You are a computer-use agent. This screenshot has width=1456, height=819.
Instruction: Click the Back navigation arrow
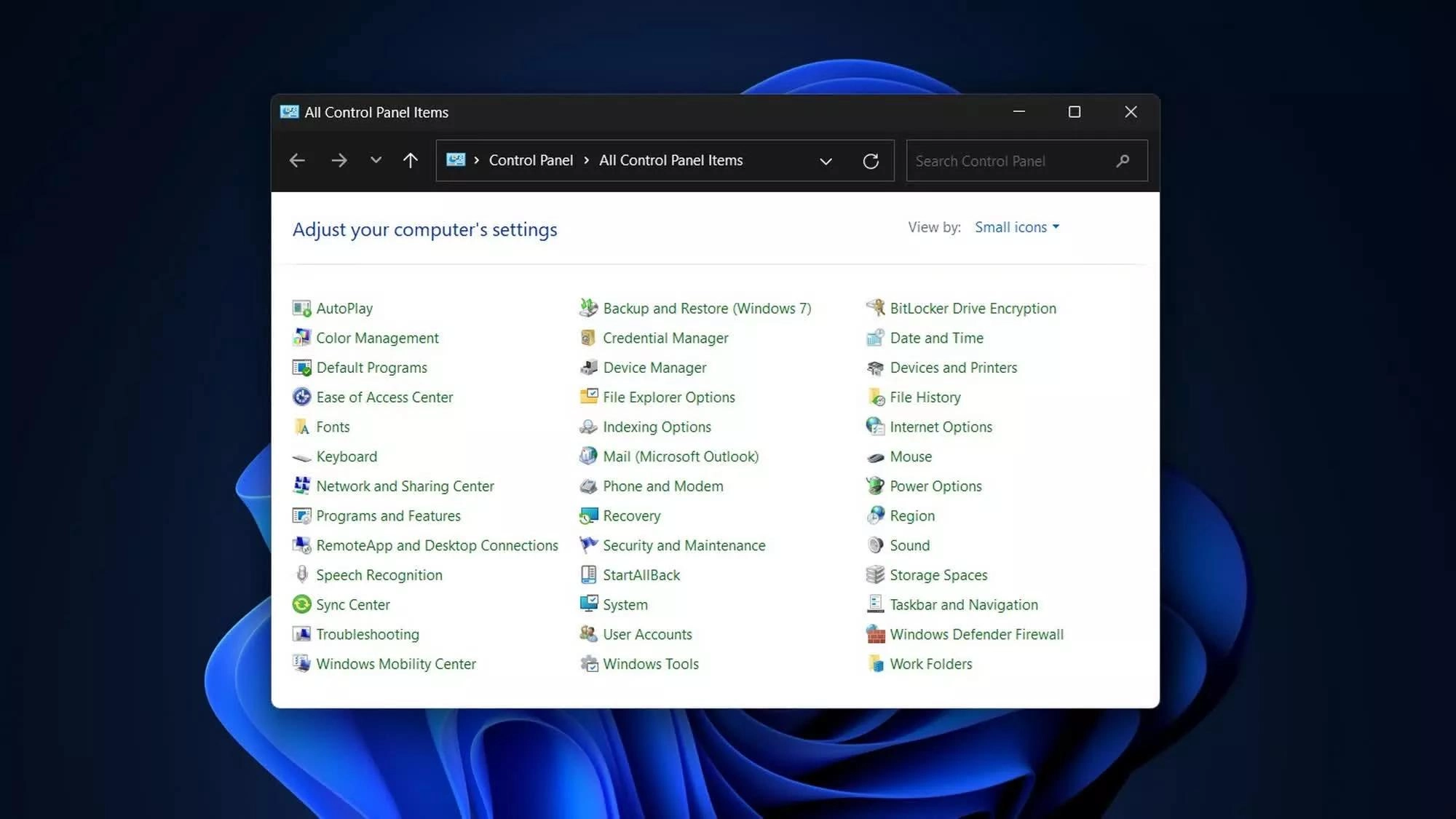pos(297,160)
